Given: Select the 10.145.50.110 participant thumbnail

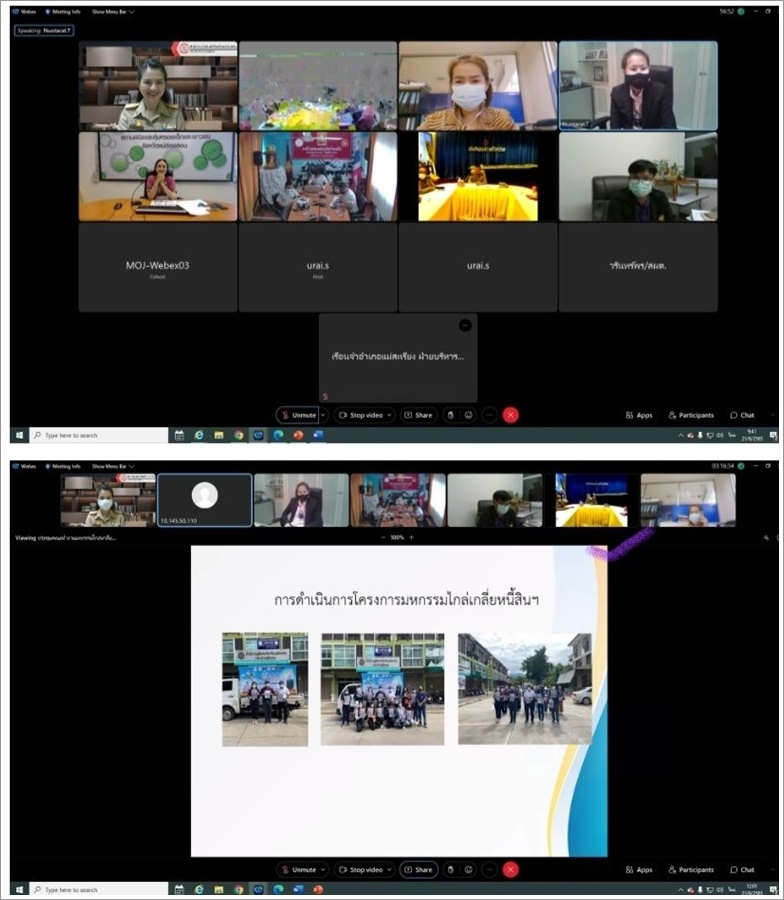Looking at the screenshot, I should (x=204, y=500).
